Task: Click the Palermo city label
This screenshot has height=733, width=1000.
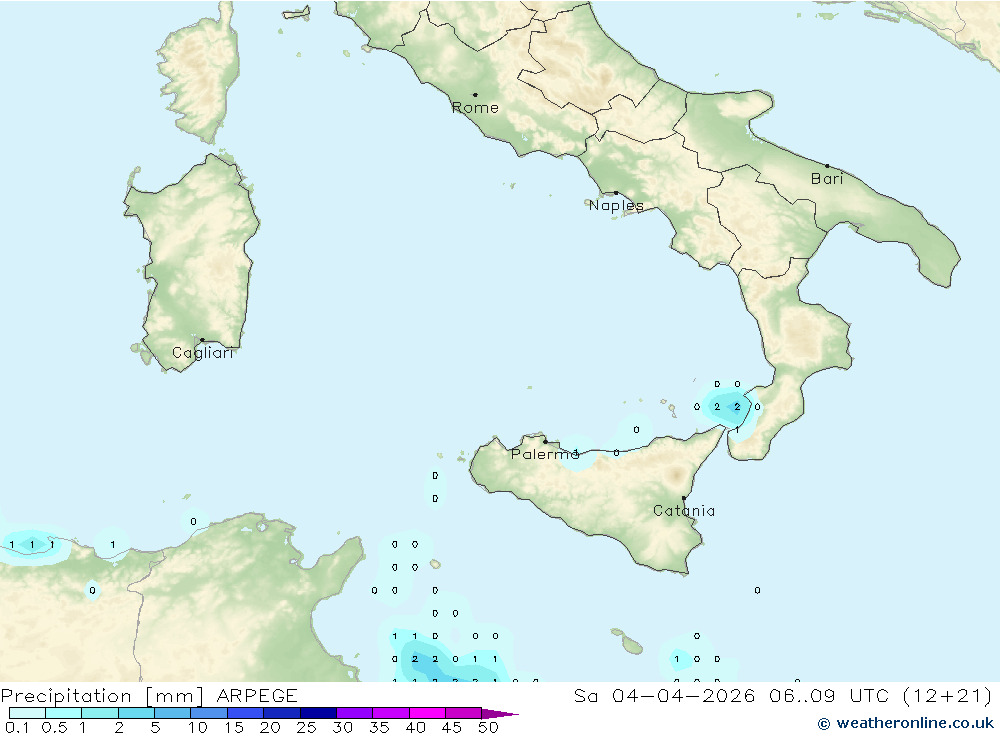Action: [545, 454]
